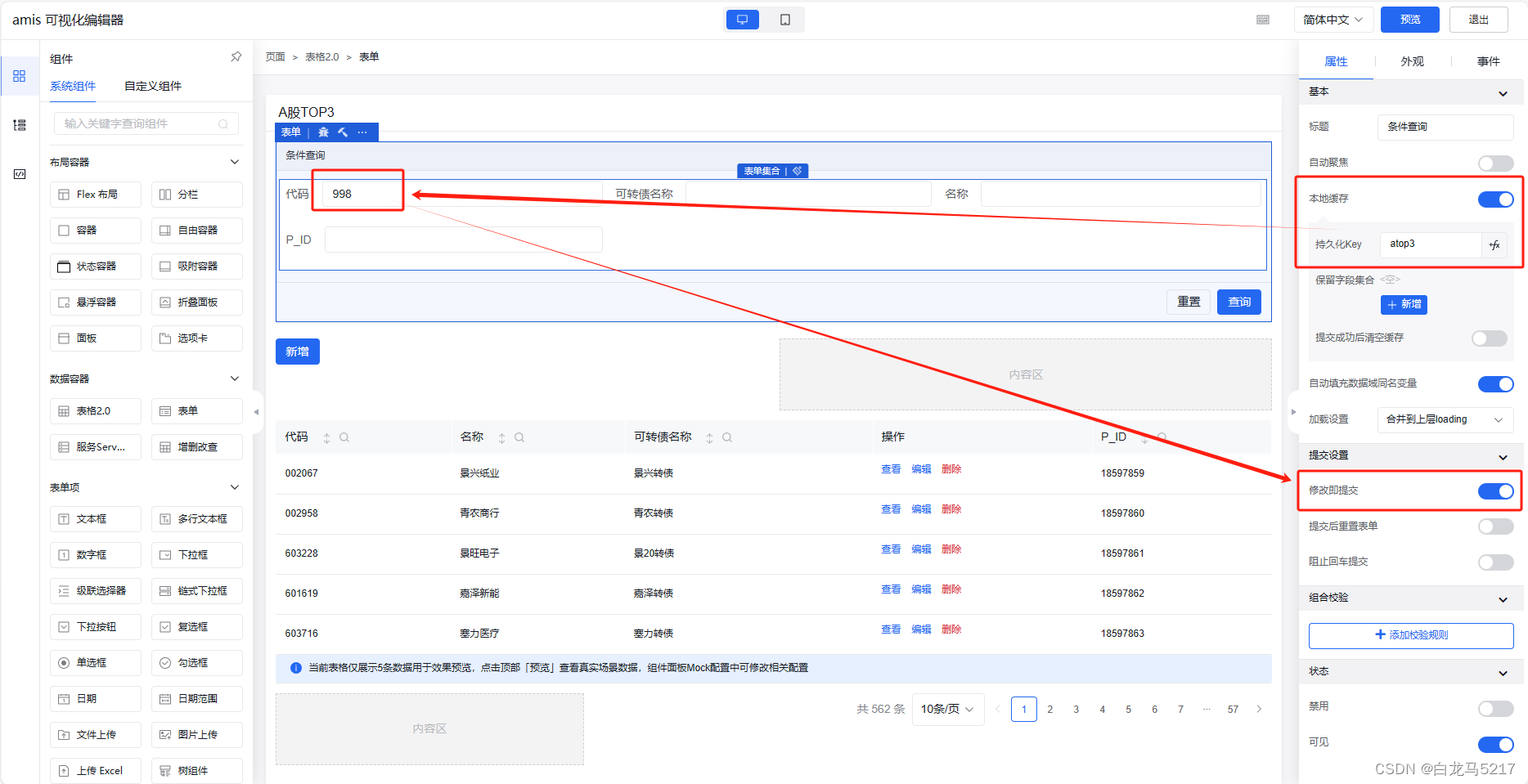Click the fx expression icon for 持久化Key

click(x=1494, y=244)
